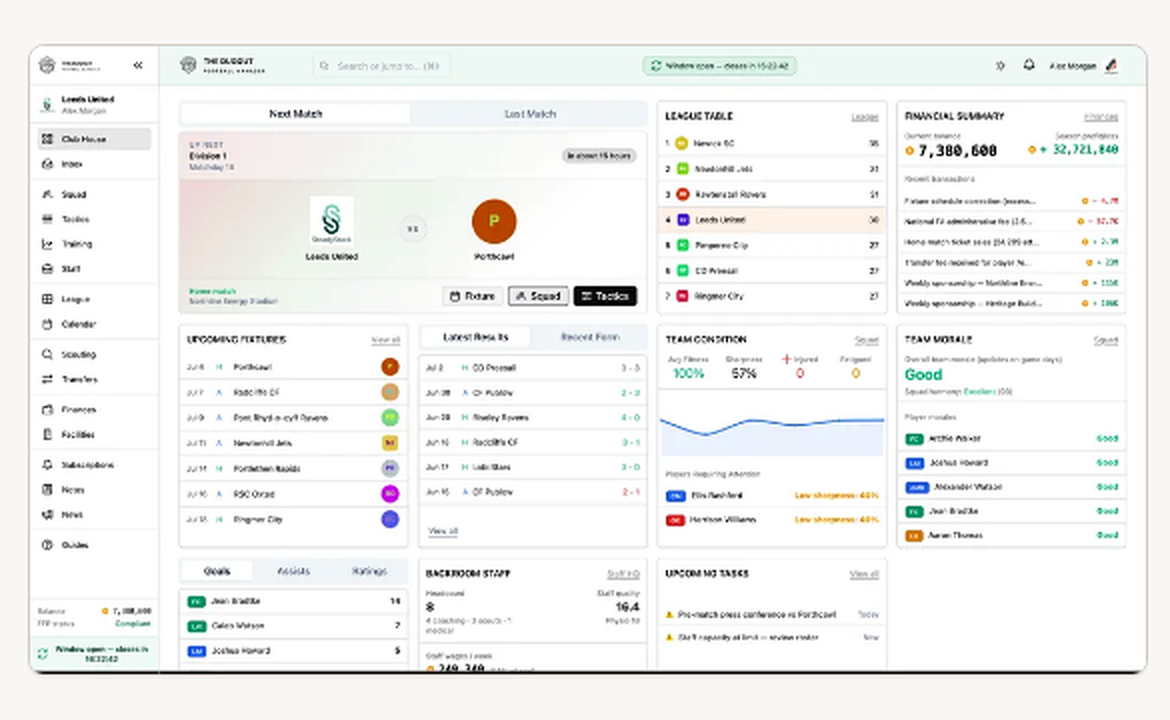Open Scouting in the sidebar
The image size is (1170, 720).
click(94, 354)
